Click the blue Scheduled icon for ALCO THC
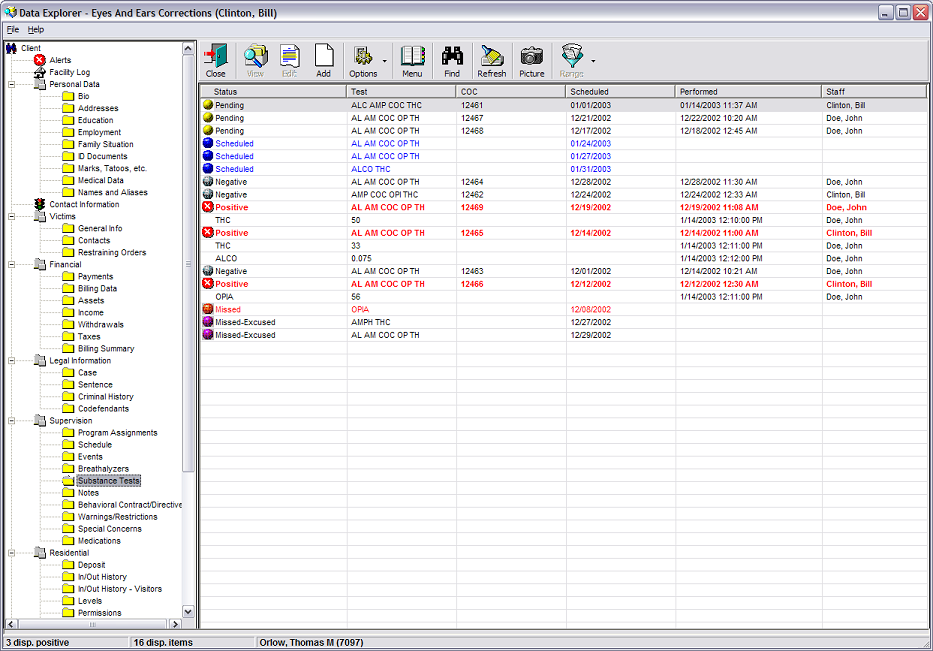This screenshot has width=933, height=651. [x=208, y=169]
